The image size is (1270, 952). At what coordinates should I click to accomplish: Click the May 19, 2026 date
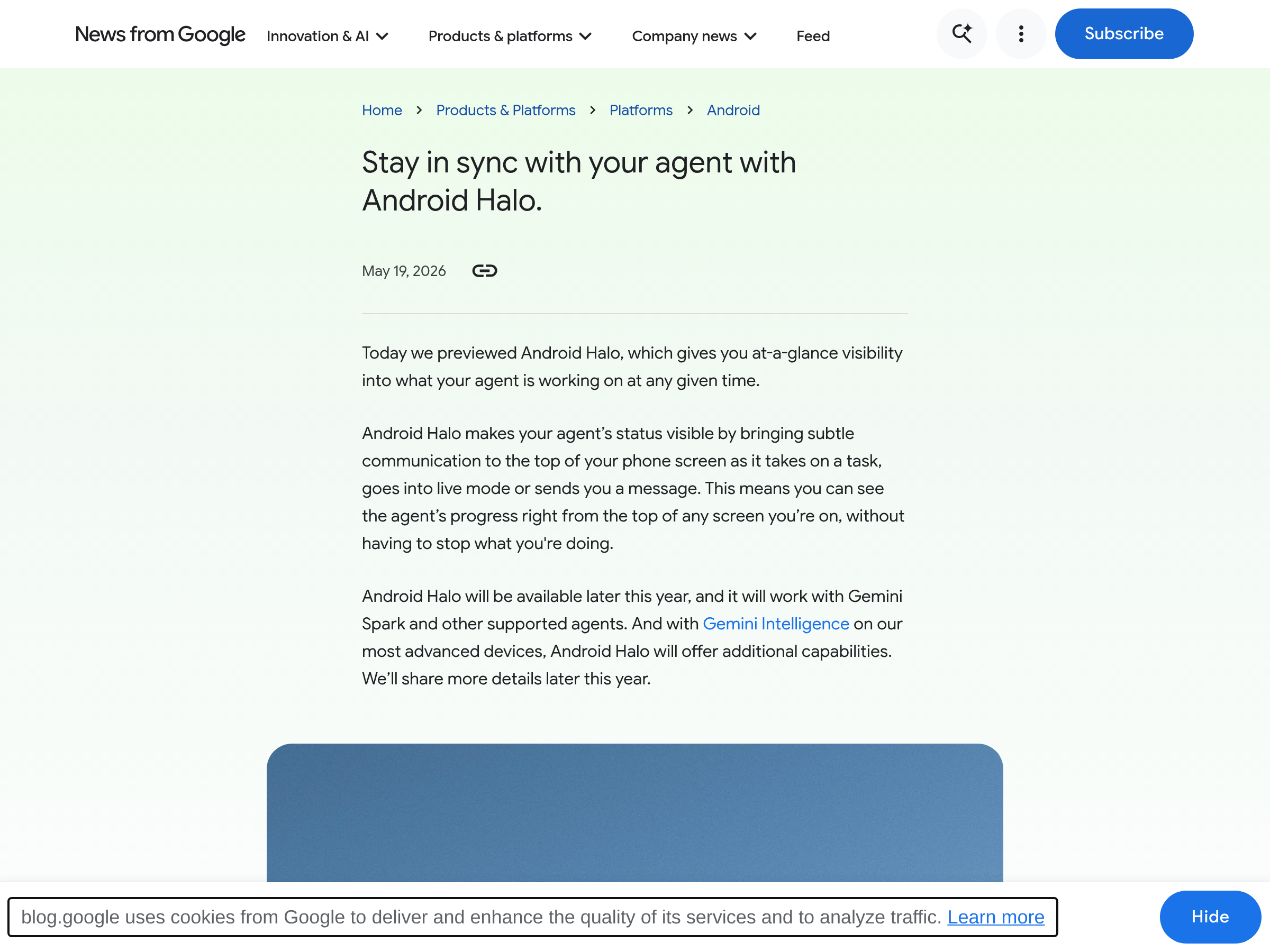404,271
